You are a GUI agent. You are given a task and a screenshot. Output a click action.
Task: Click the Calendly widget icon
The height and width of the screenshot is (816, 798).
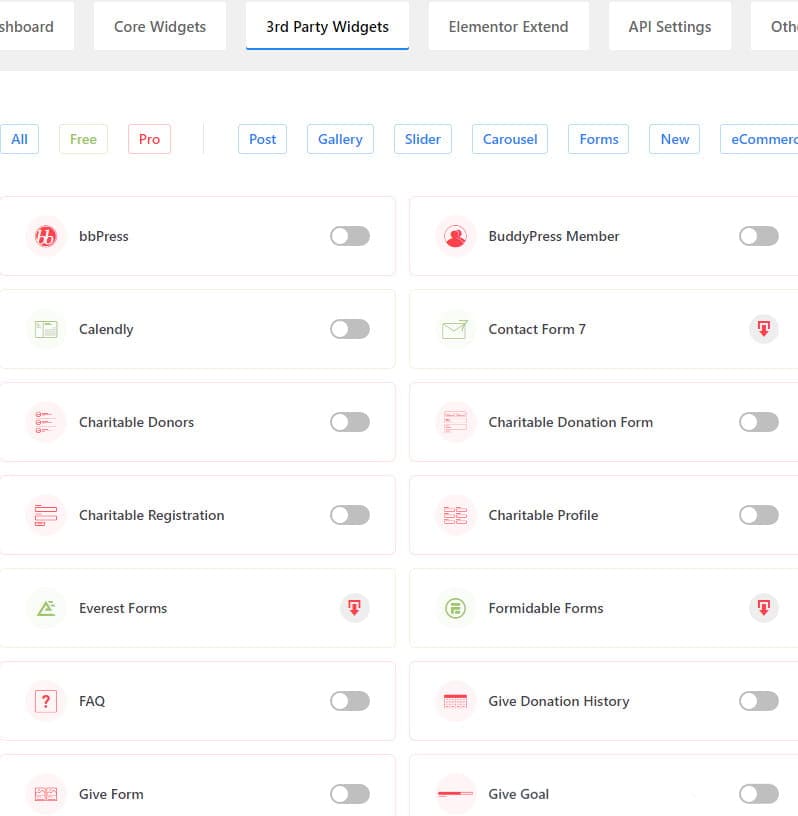pos(46,329)
